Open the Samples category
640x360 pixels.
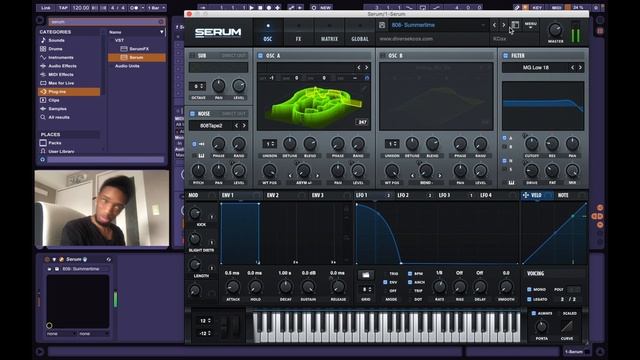click(57, 109)
